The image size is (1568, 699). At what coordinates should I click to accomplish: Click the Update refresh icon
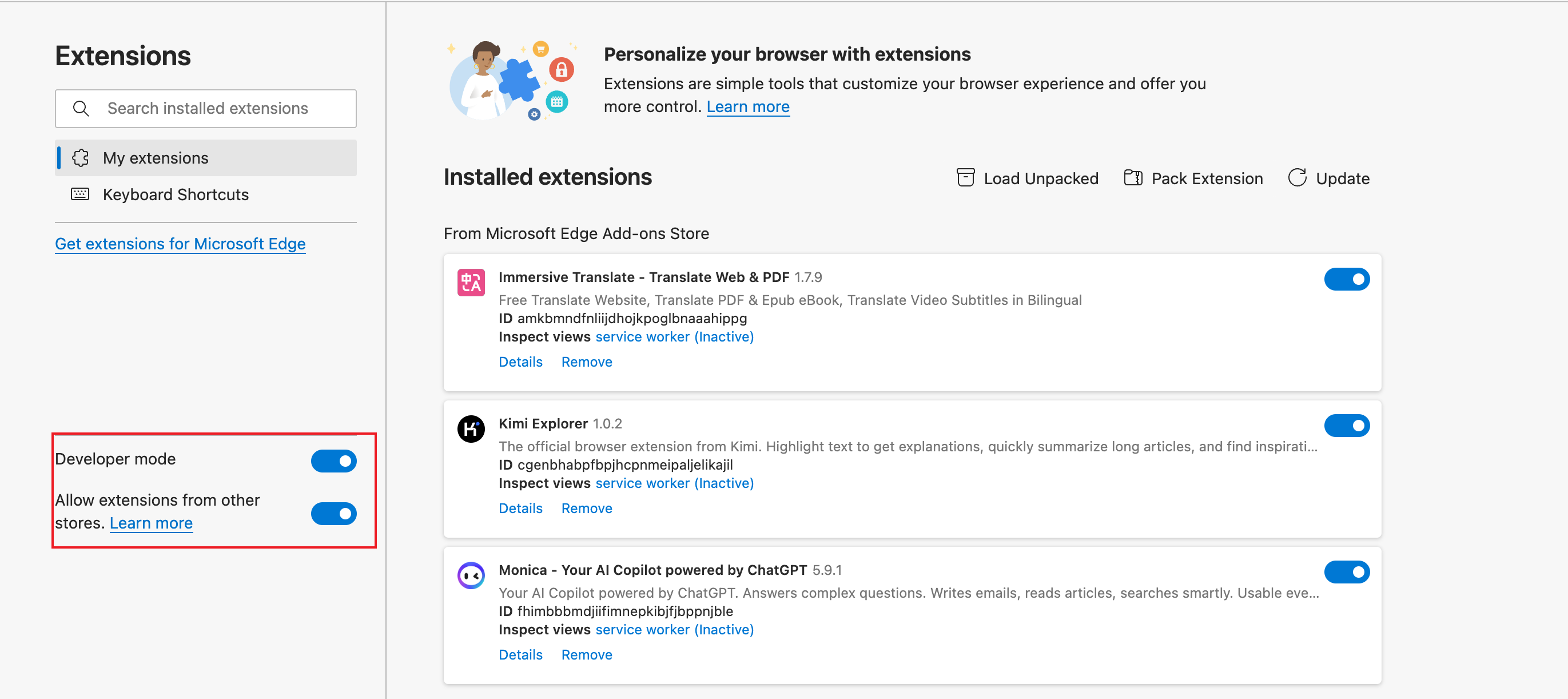click(1297, 178)
